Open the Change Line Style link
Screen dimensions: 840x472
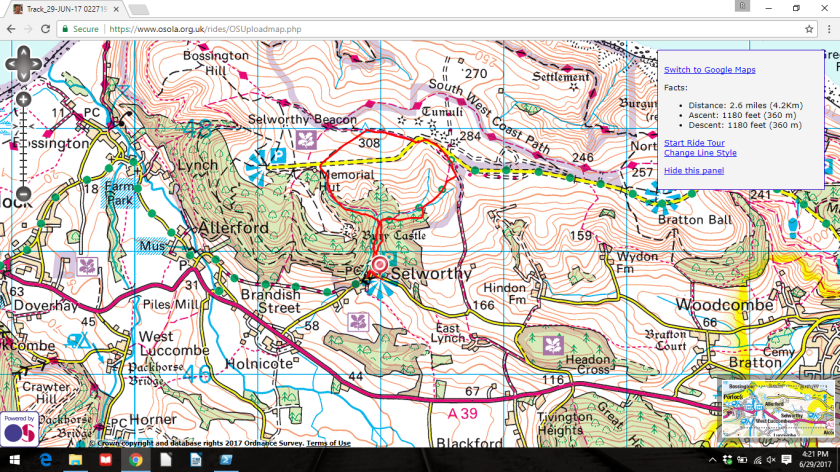[700, 153]
